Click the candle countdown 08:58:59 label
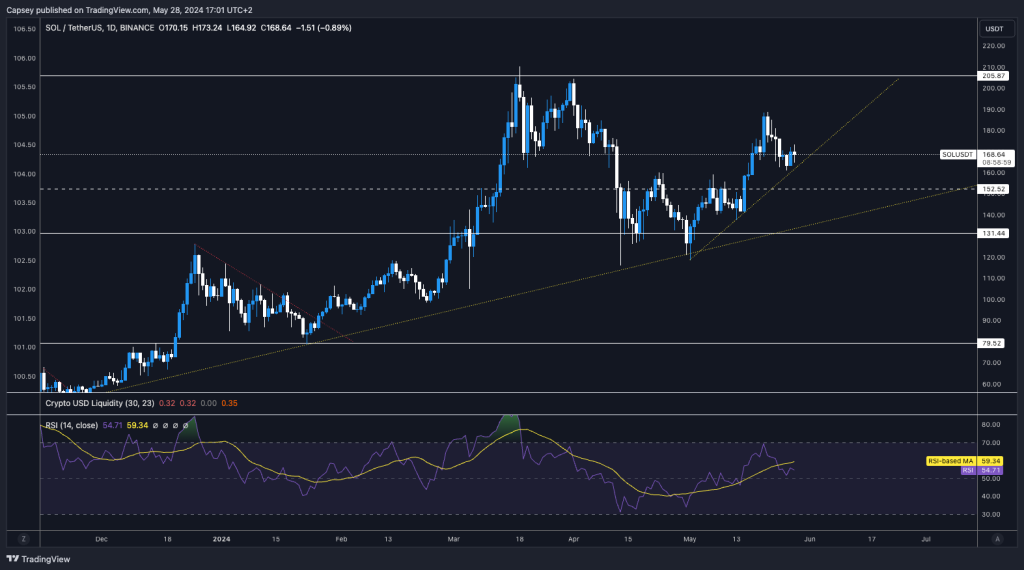 coord(997,163)
